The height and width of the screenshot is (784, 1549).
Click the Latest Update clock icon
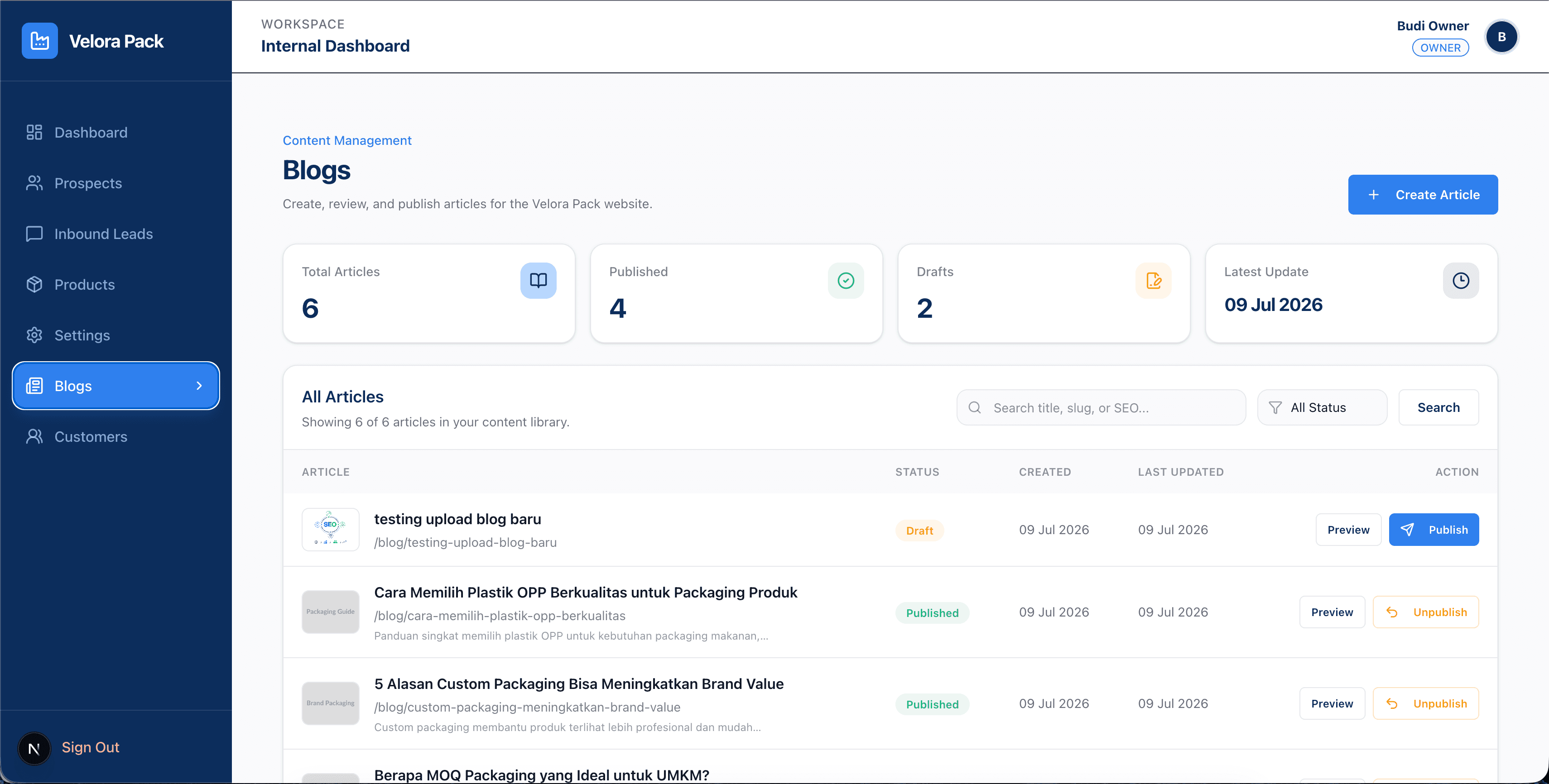tap(1461, 281)
